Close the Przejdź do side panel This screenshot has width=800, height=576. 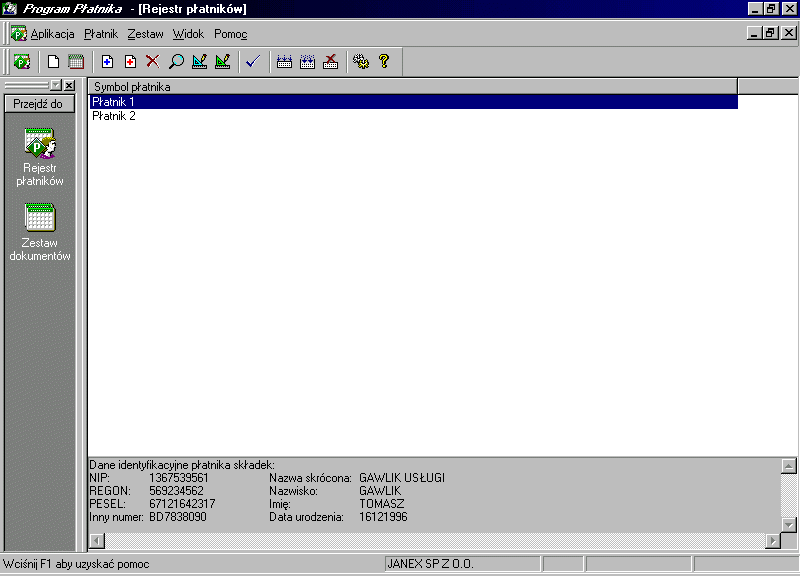pyautogui.click(x=69, y=85)
